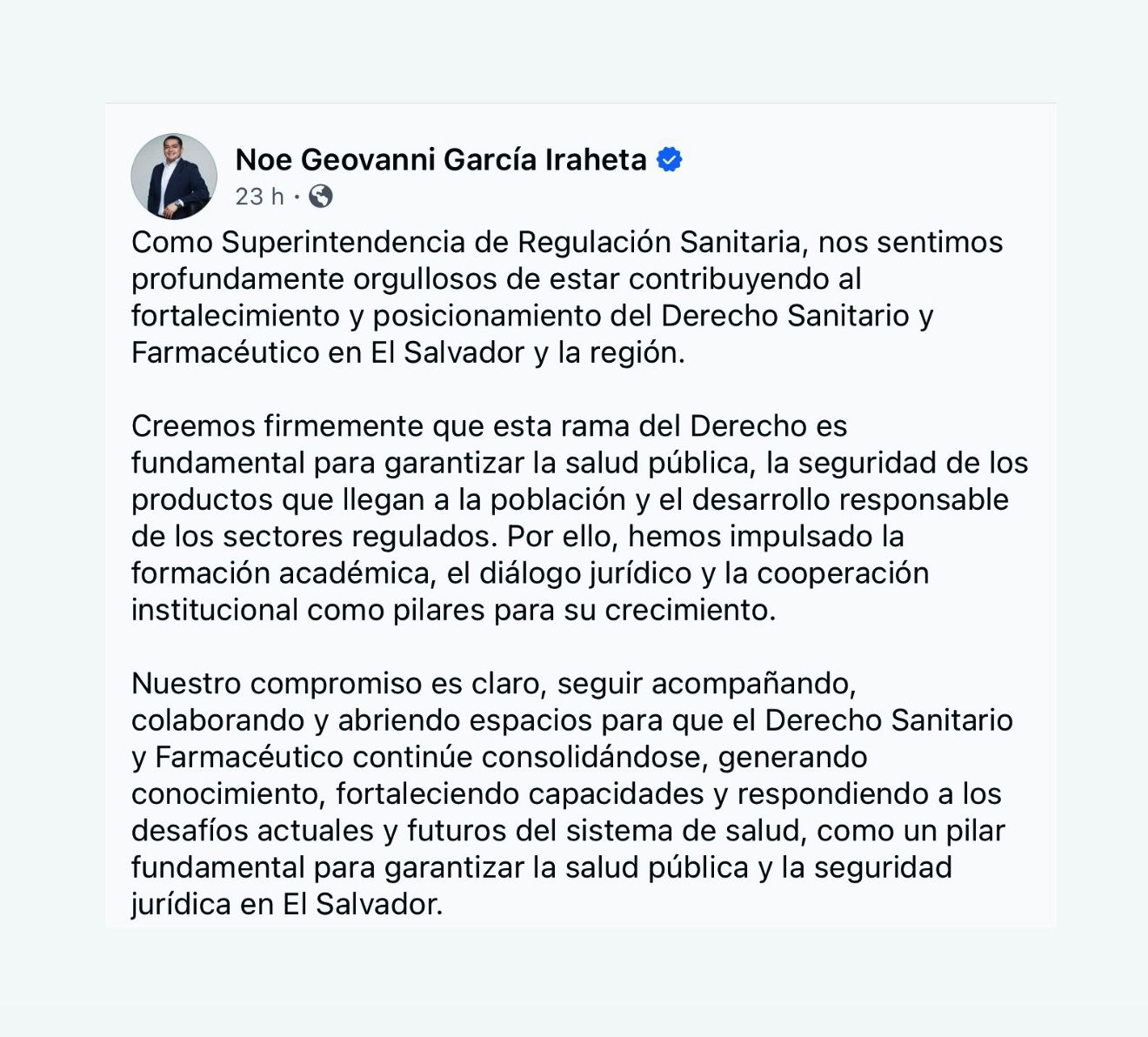This screenshot has height=1037, width=1148.
Task: Click the line starting "productos que llegan"
Action: 570,499
